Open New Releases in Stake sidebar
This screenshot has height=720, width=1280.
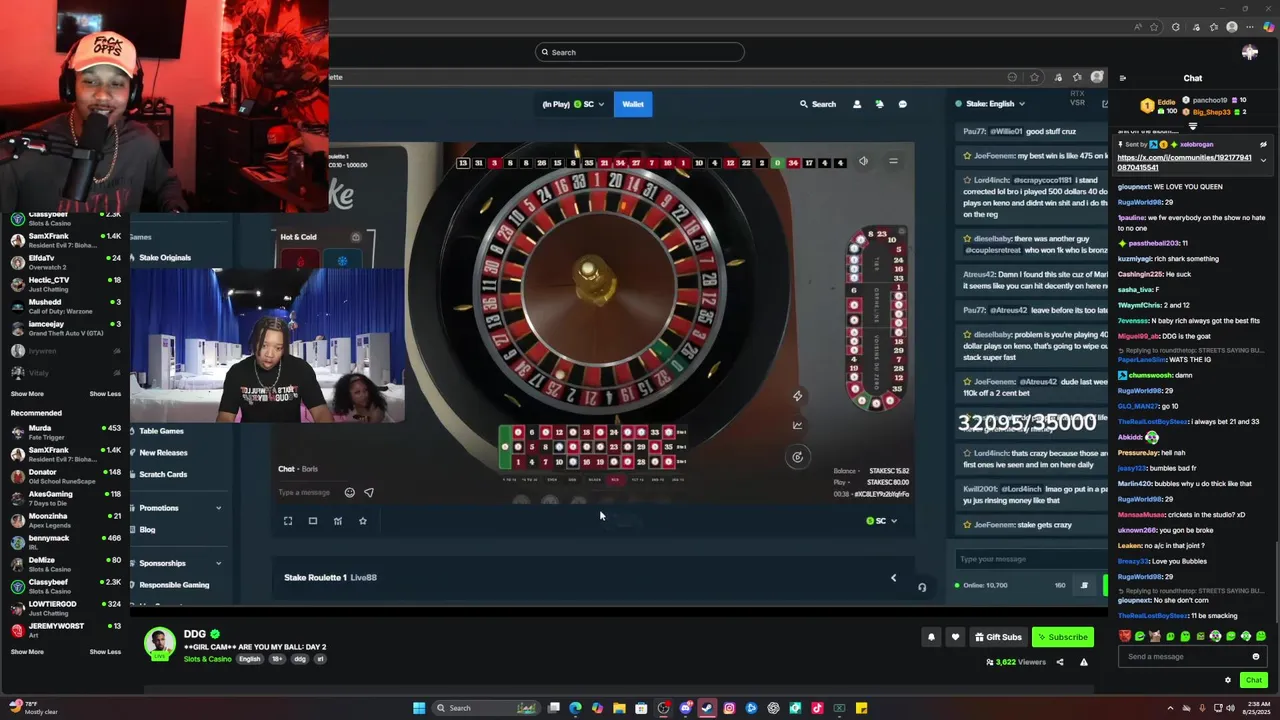coord(163,453)
